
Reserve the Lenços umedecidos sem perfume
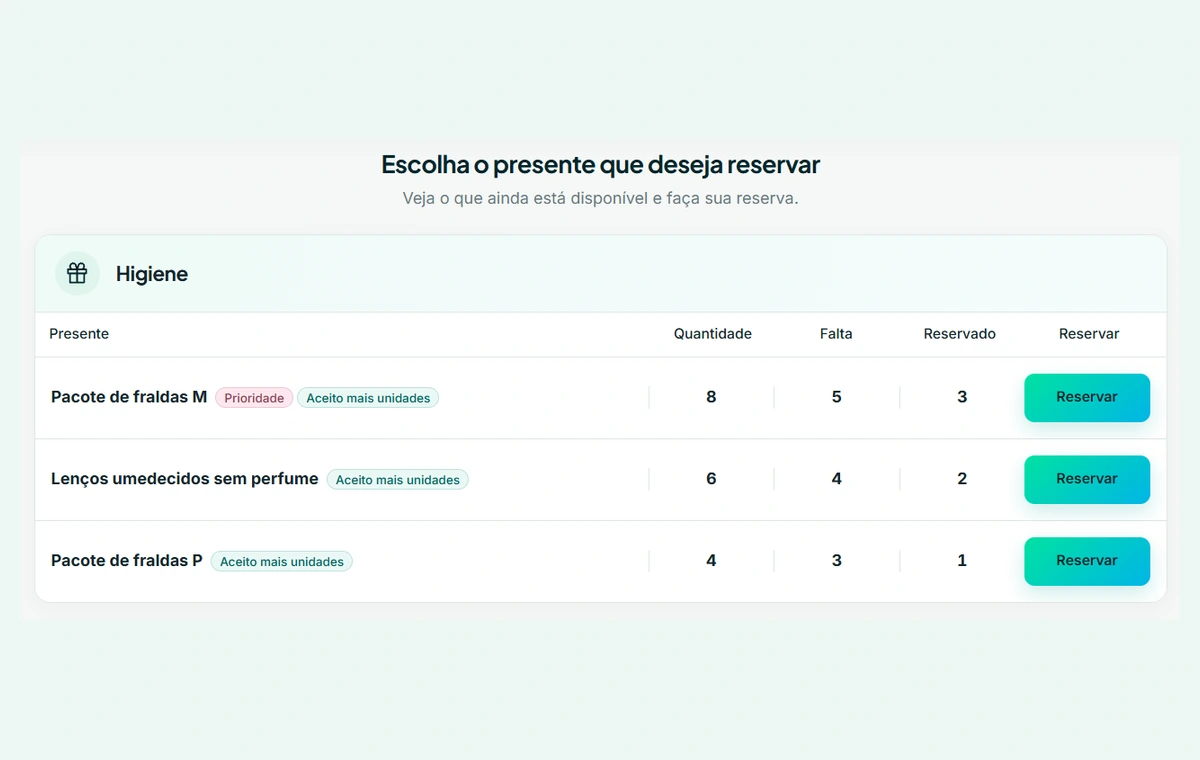1087,480
